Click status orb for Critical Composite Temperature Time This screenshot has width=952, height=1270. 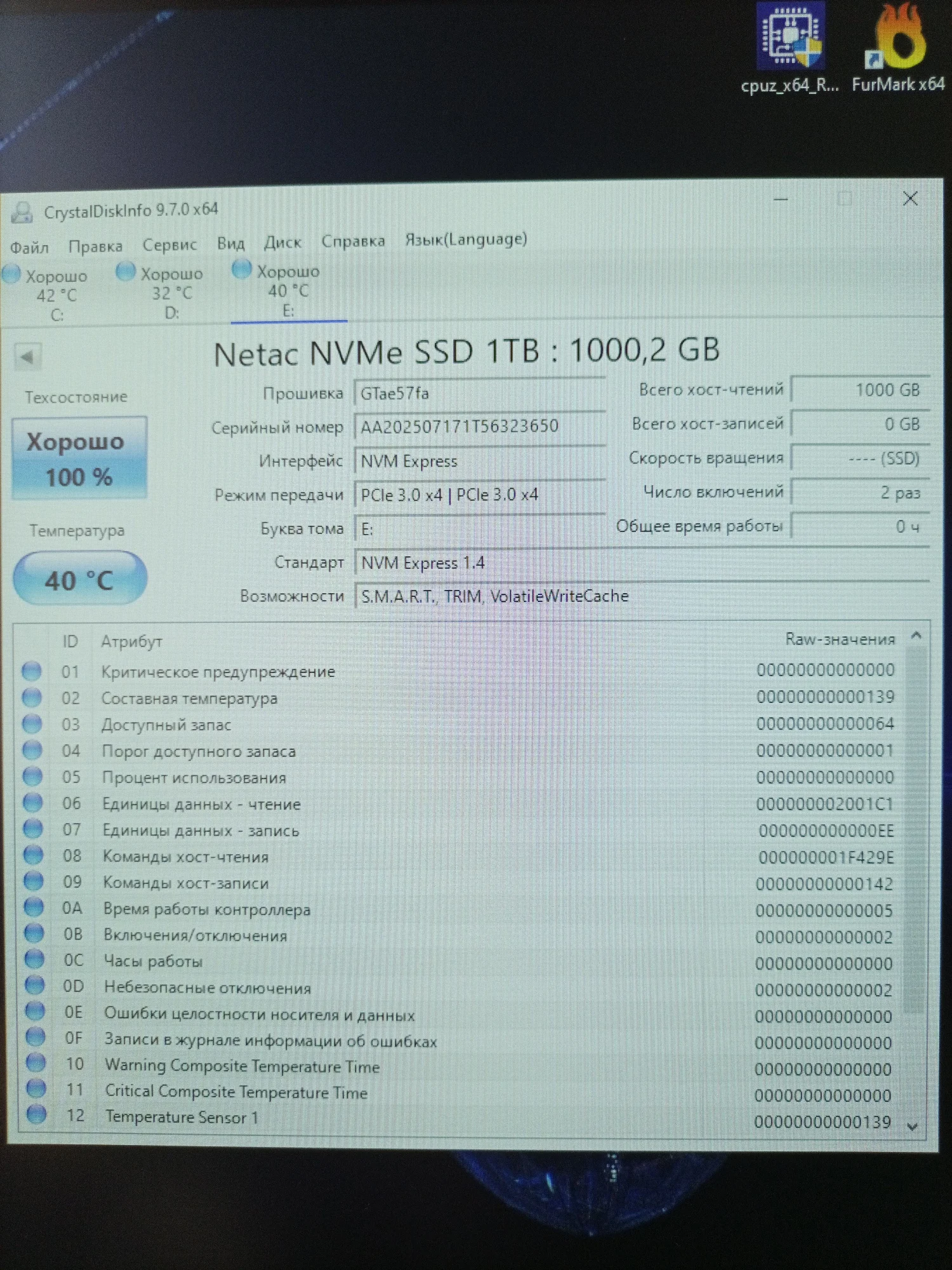[x=36, y=1089]
